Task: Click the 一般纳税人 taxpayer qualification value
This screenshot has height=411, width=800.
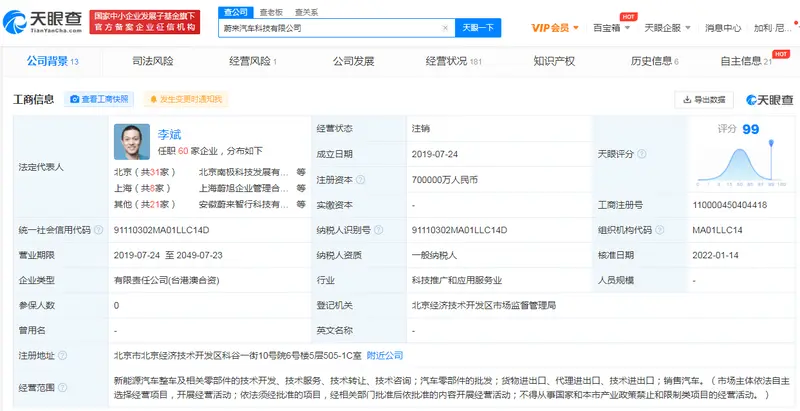Action: tap(435, 255)
